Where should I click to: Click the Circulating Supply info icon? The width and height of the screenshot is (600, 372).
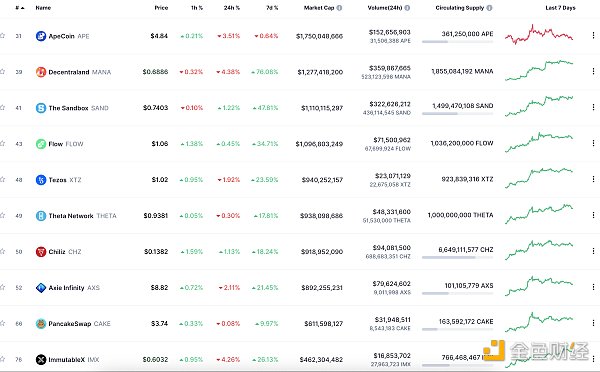click(x=489, y=8)
